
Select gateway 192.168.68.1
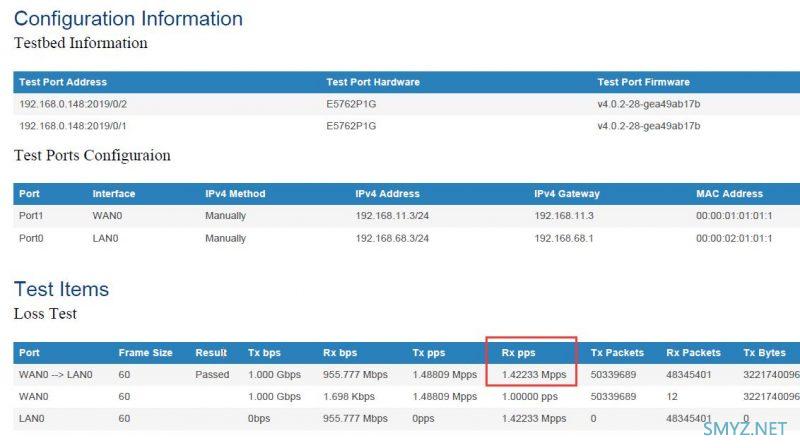tap(564, 238)
